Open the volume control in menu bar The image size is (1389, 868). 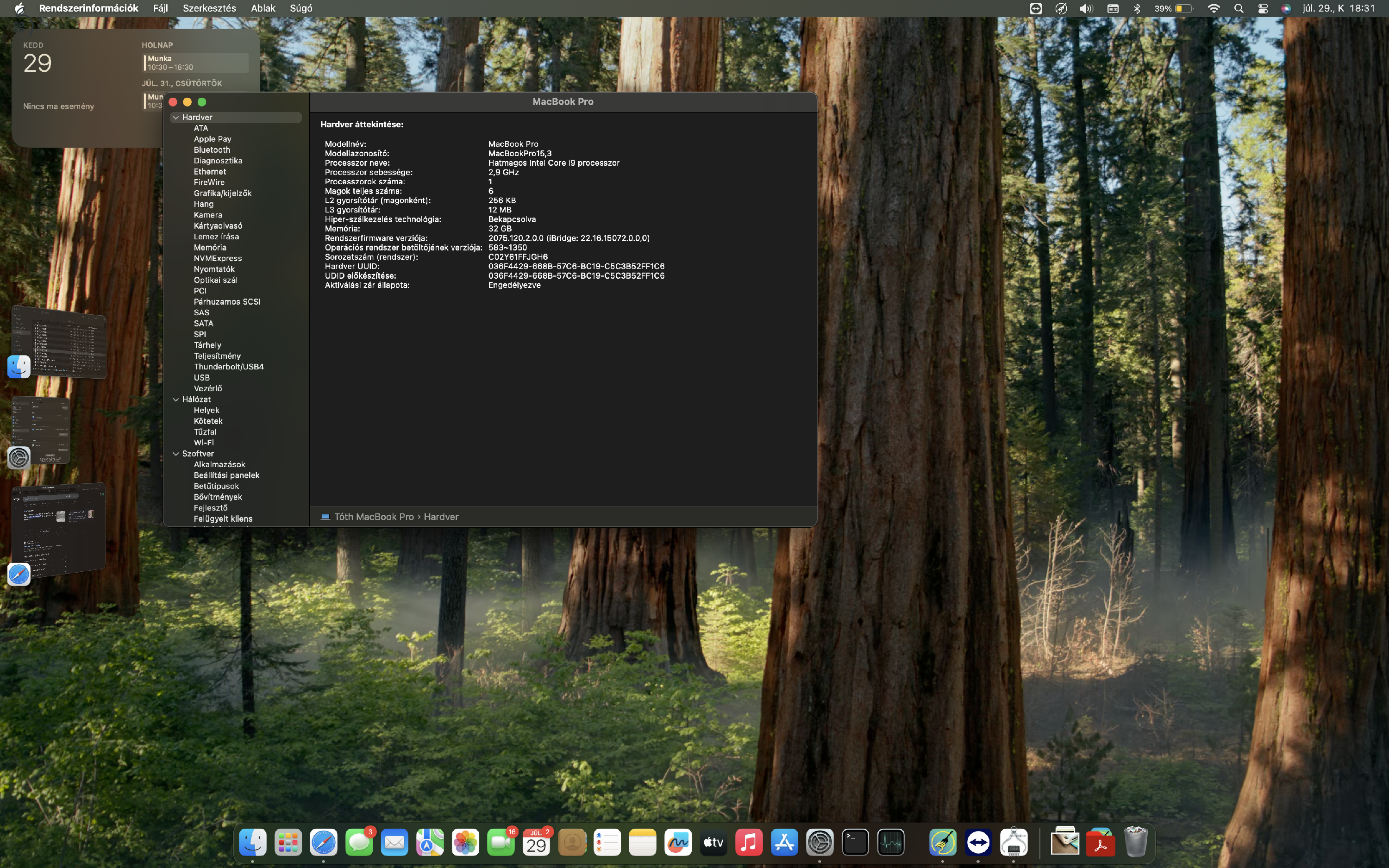[1086, 9]
